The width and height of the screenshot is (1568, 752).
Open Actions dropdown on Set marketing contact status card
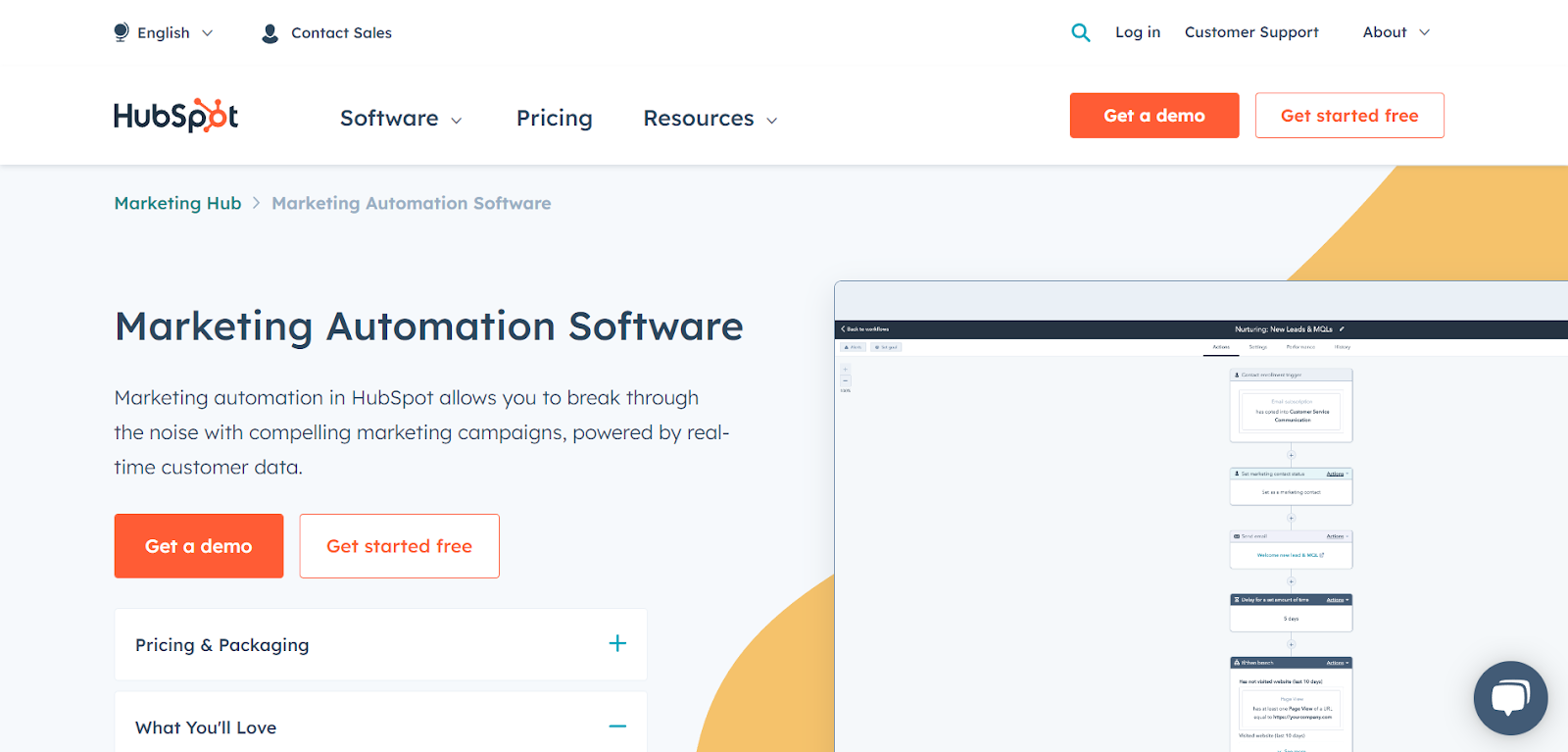coord(1338,474)
